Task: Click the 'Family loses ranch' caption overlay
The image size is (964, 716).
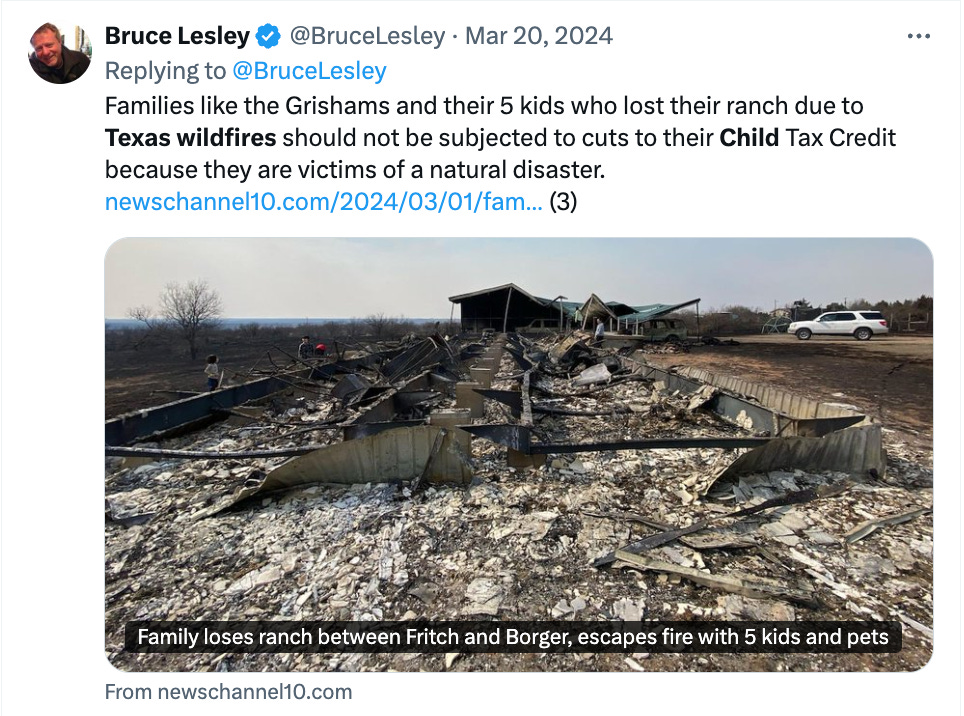Action: 512,637
